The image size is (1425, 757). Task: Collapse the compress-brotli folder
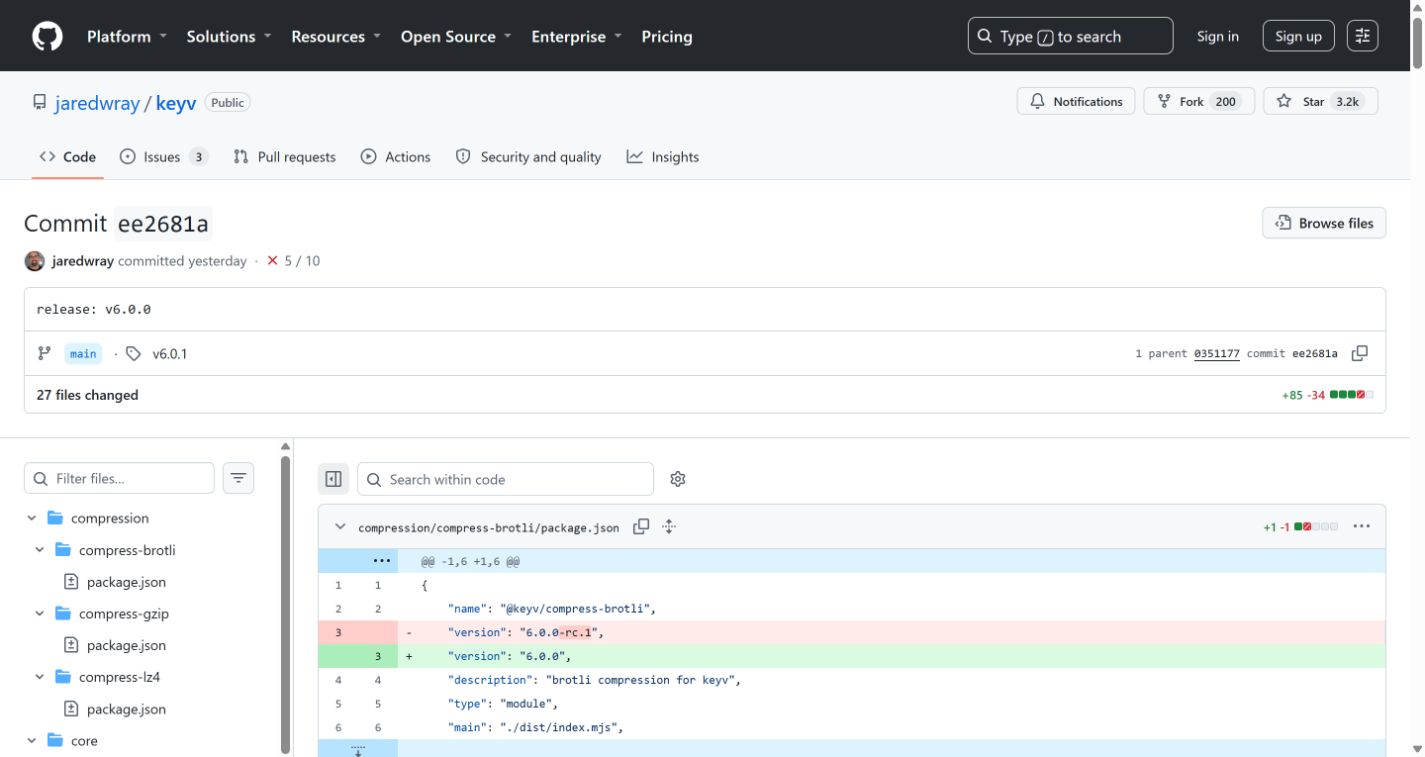[40, 550]
